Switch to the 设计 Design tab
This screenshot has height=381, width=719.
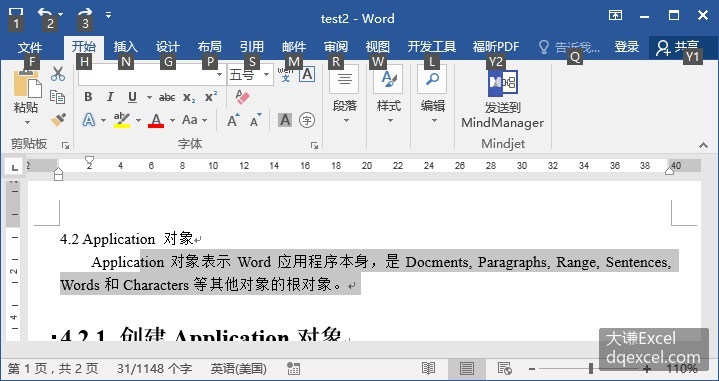(x=168, y=47)
